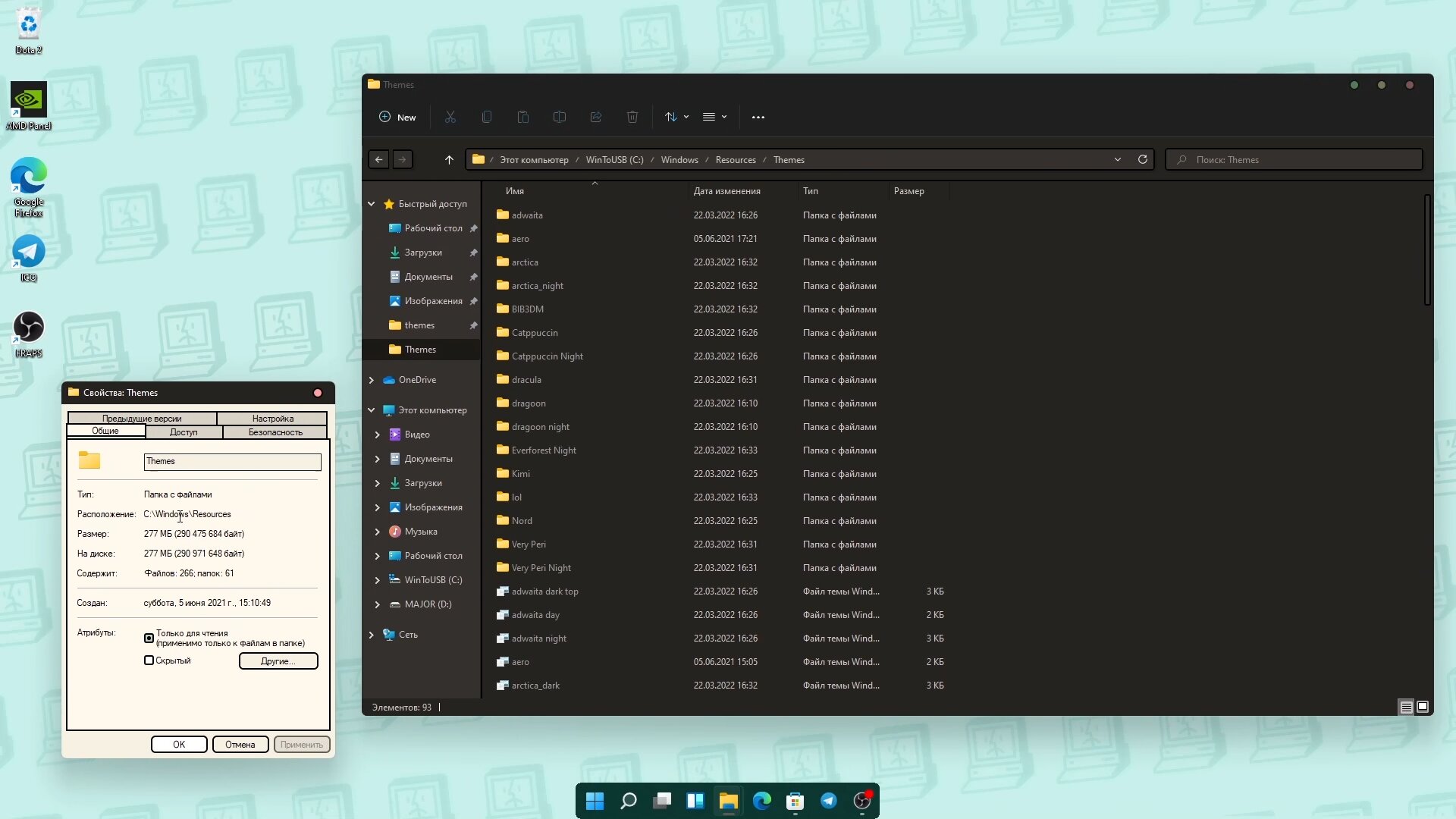Switch to the Безопасность tab
Image resolution: width=1456 pixels, height=819 pixels.
pyautogui.click(x=275, y=432)
